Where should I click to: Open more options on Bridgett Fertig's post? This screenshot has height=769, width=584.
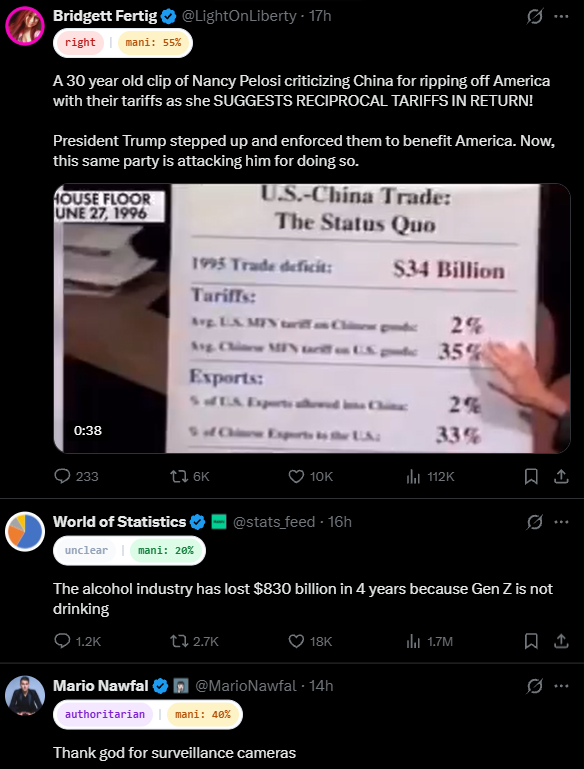pyautogui.click(x=561, y=17)
